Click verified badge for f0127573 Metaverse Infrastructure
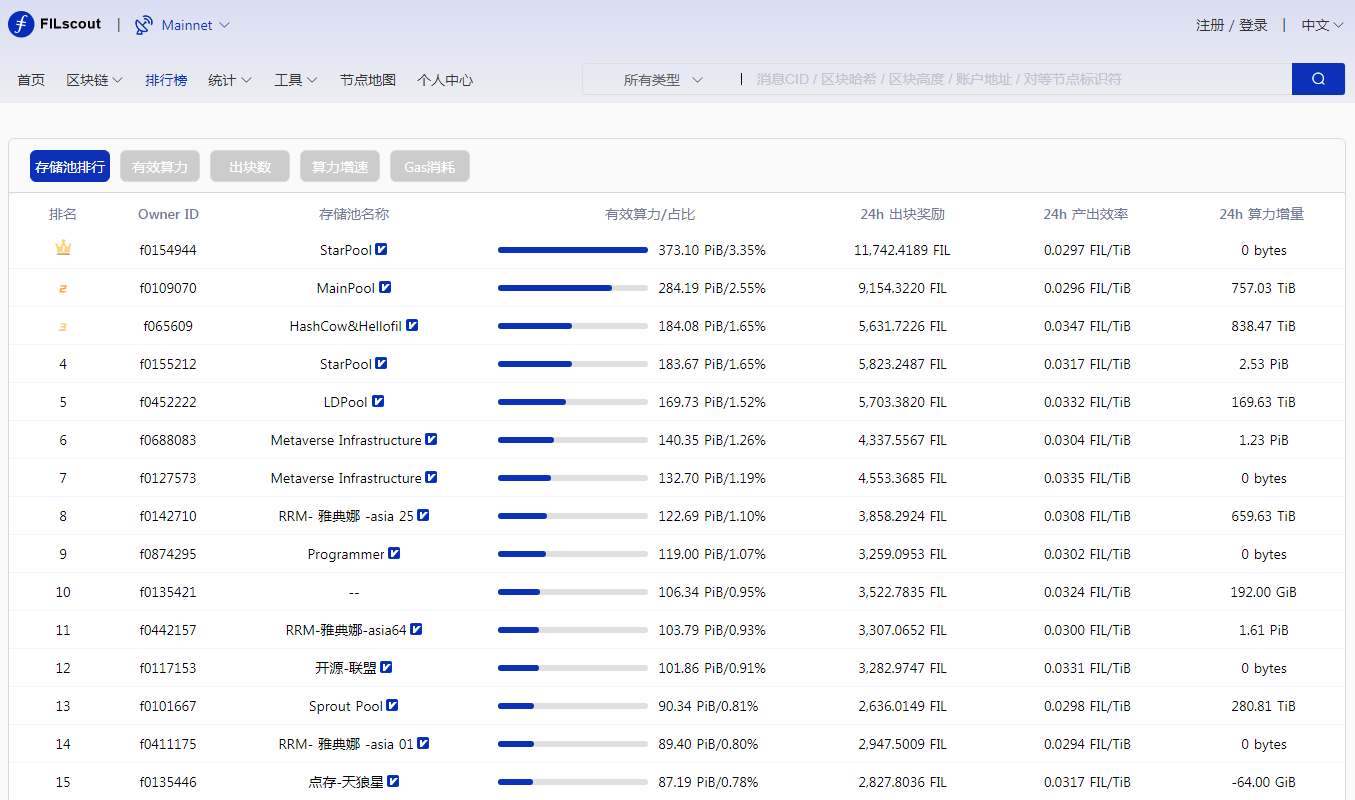The width and height of the screenshot is (1355, 800). pos(431,477)
